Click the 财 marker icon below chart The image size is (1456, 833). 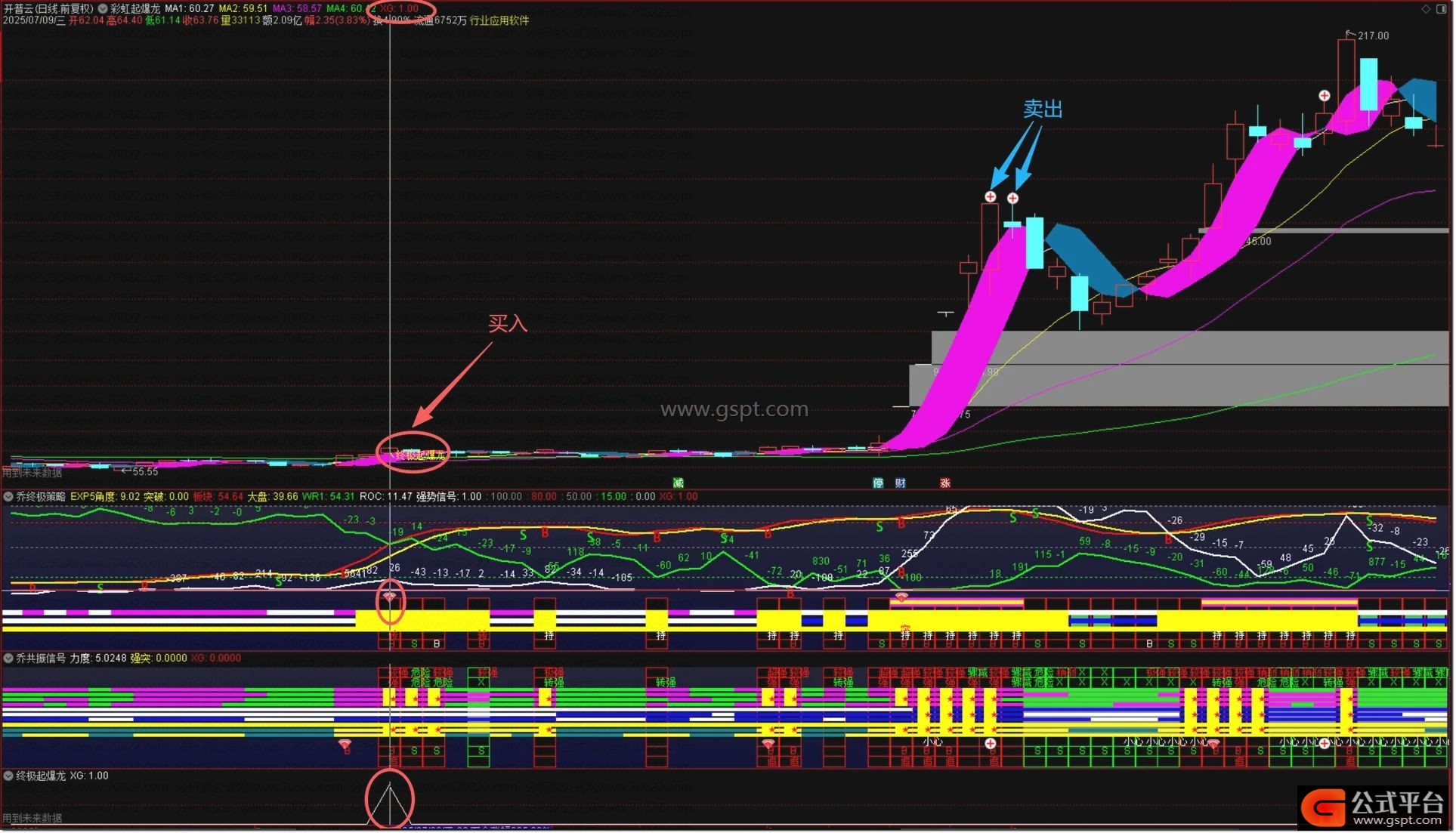[901, 483]
